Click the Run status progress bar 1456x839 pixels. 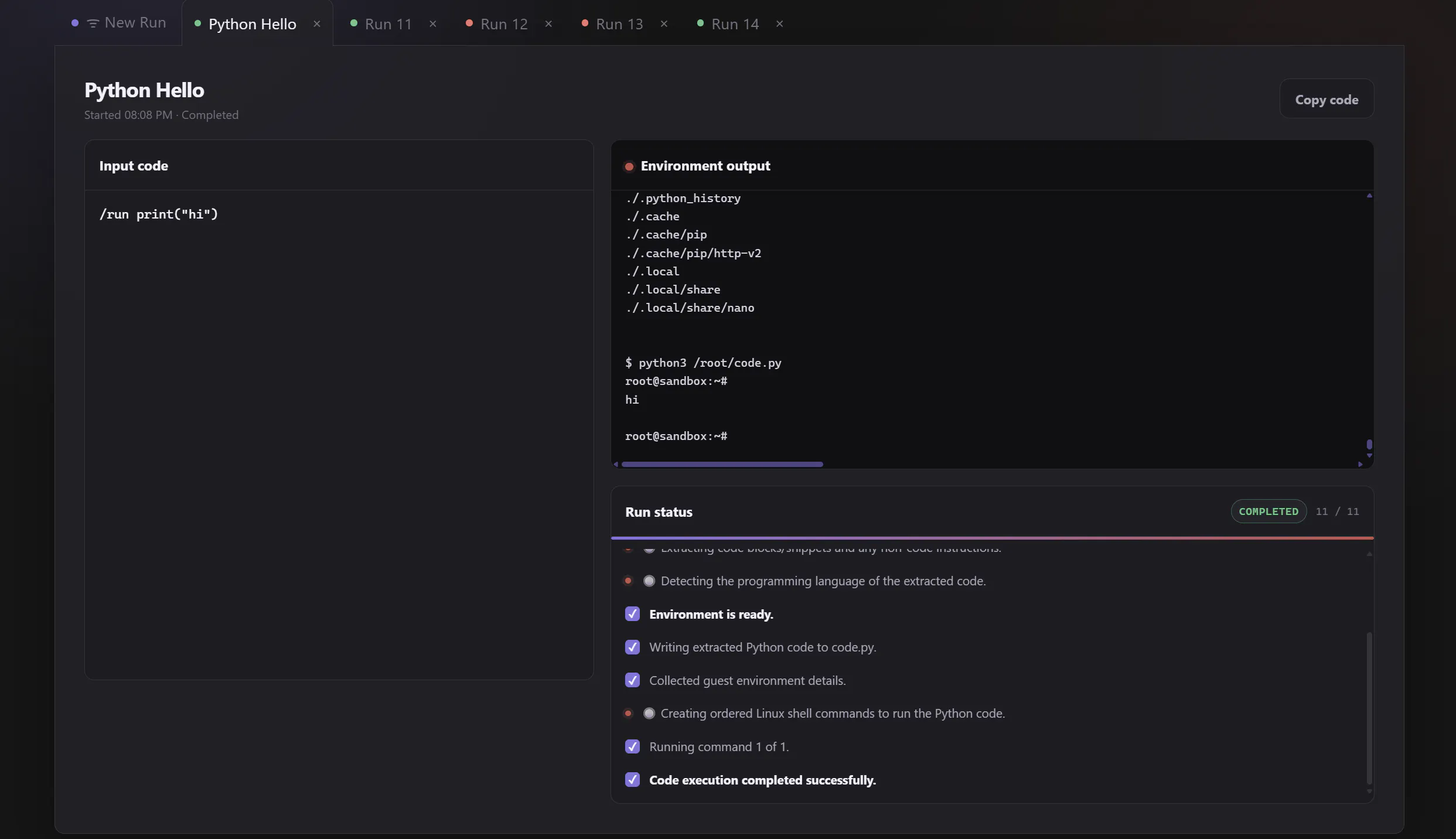[x=992, y=538]
